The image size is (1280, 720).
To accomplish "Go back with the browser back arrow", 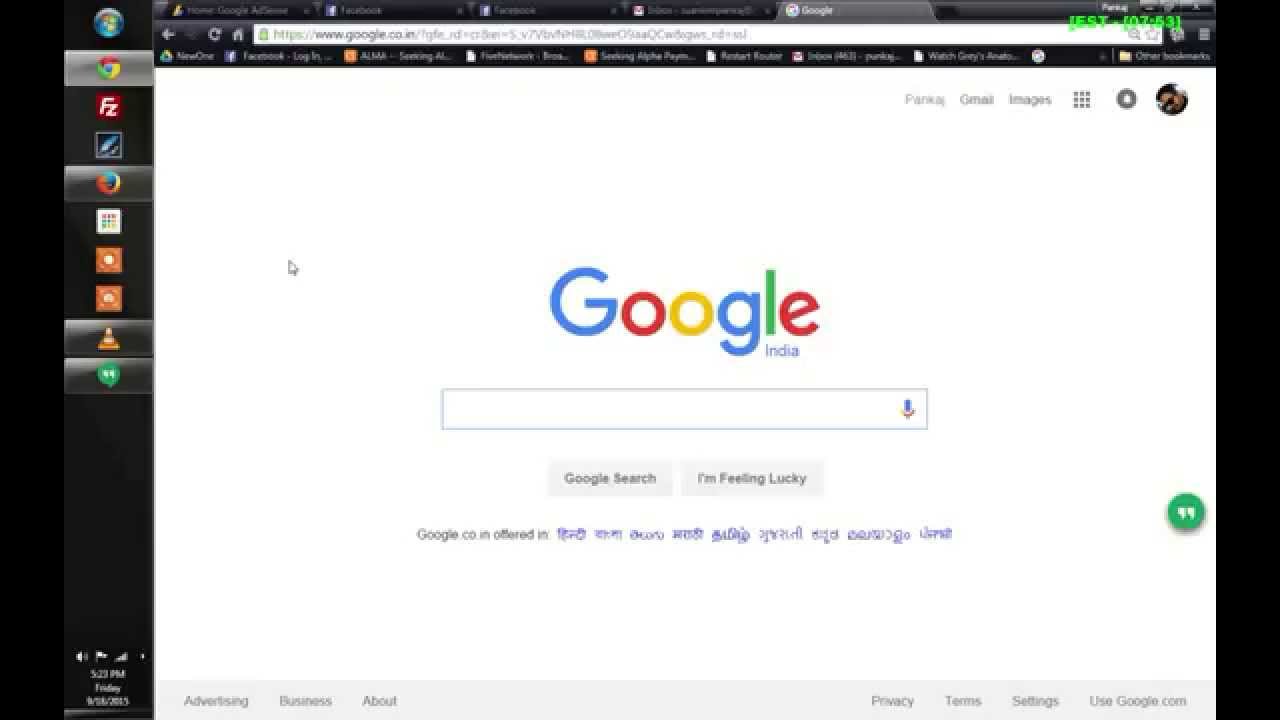I will point(168,34).
